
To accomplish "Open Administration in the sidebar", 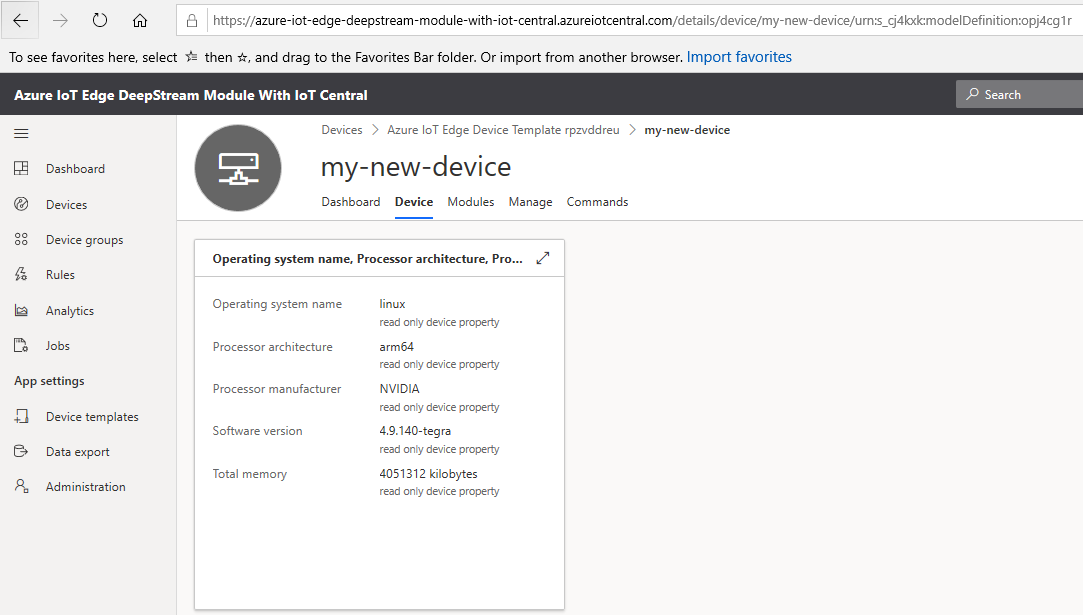I will (86, 486).
